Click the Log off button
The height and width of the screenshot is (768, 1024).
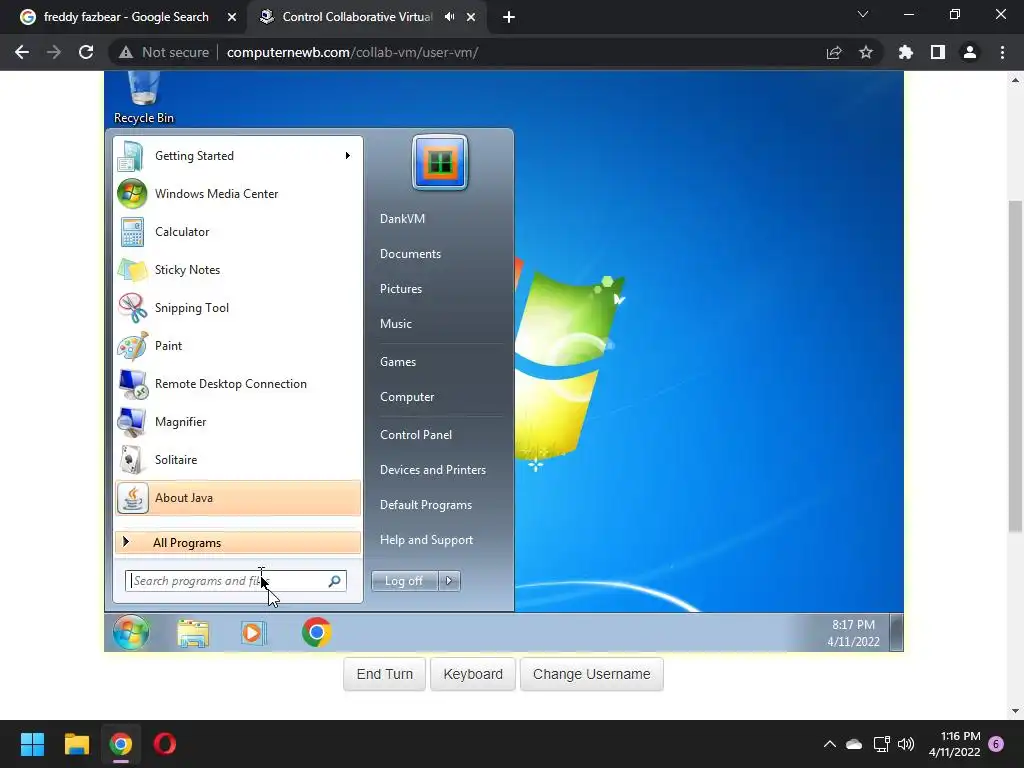point(404,581)
